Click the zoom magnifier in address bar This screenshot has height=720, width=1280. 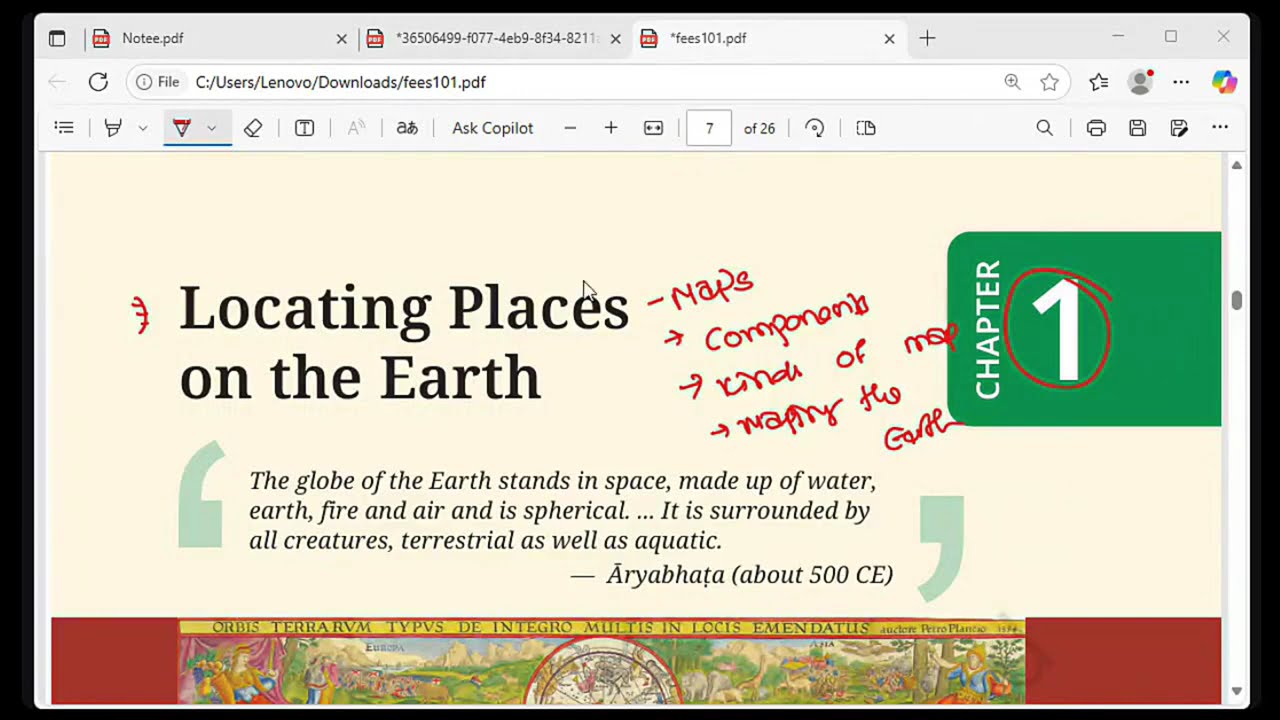coord(1012,82)
